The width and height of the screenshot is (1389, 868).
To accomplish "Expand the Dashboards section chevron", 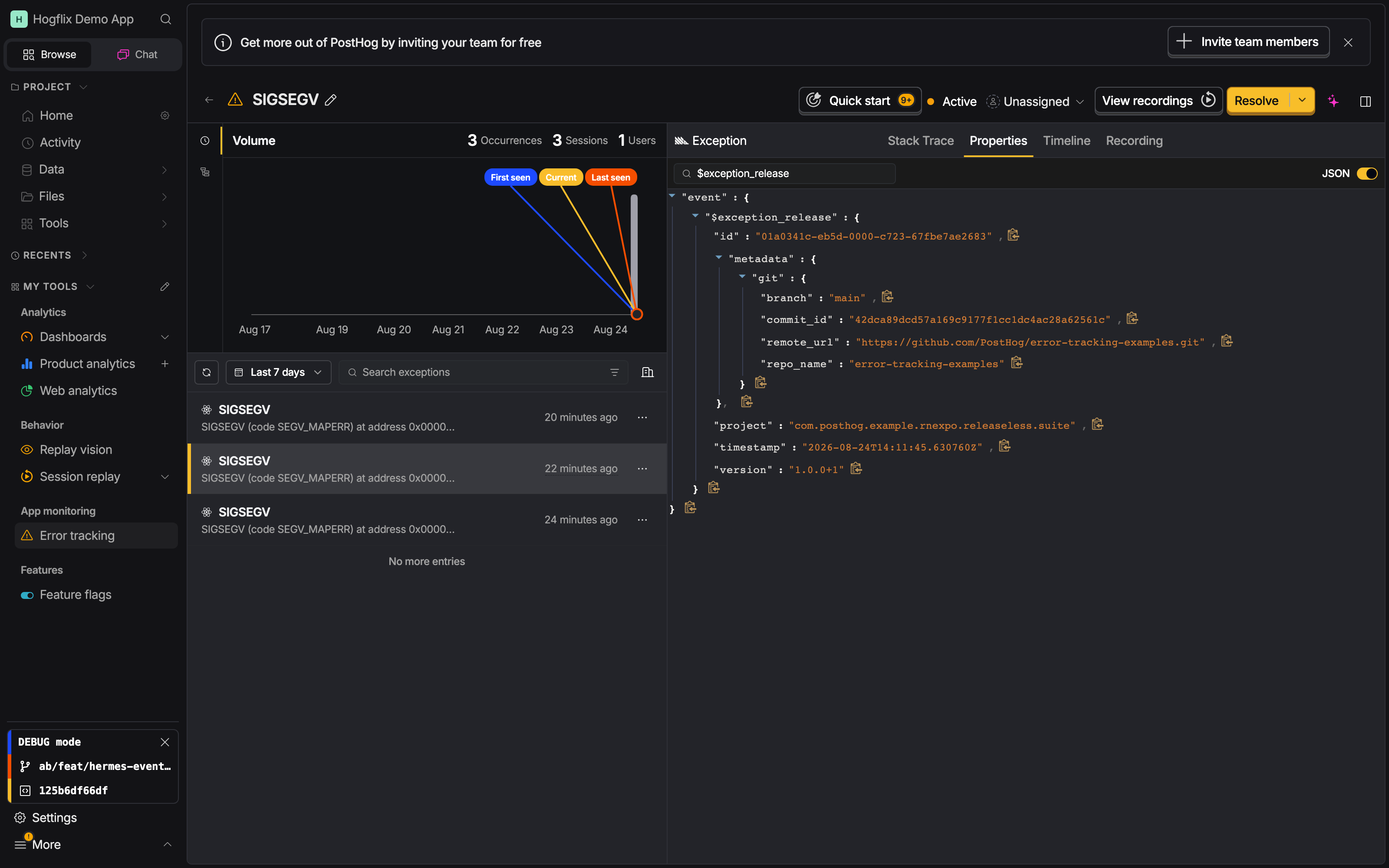I will click(x=165, y=337).
